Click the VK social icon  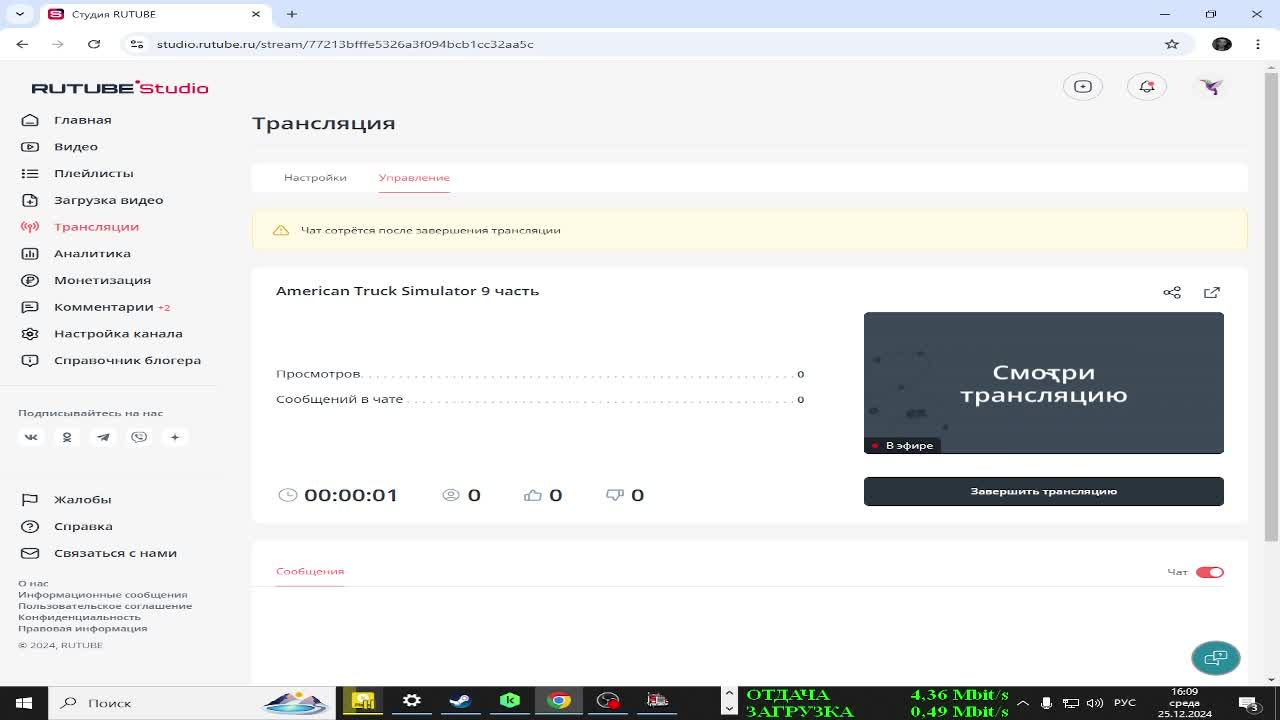[x=31, y=437]
